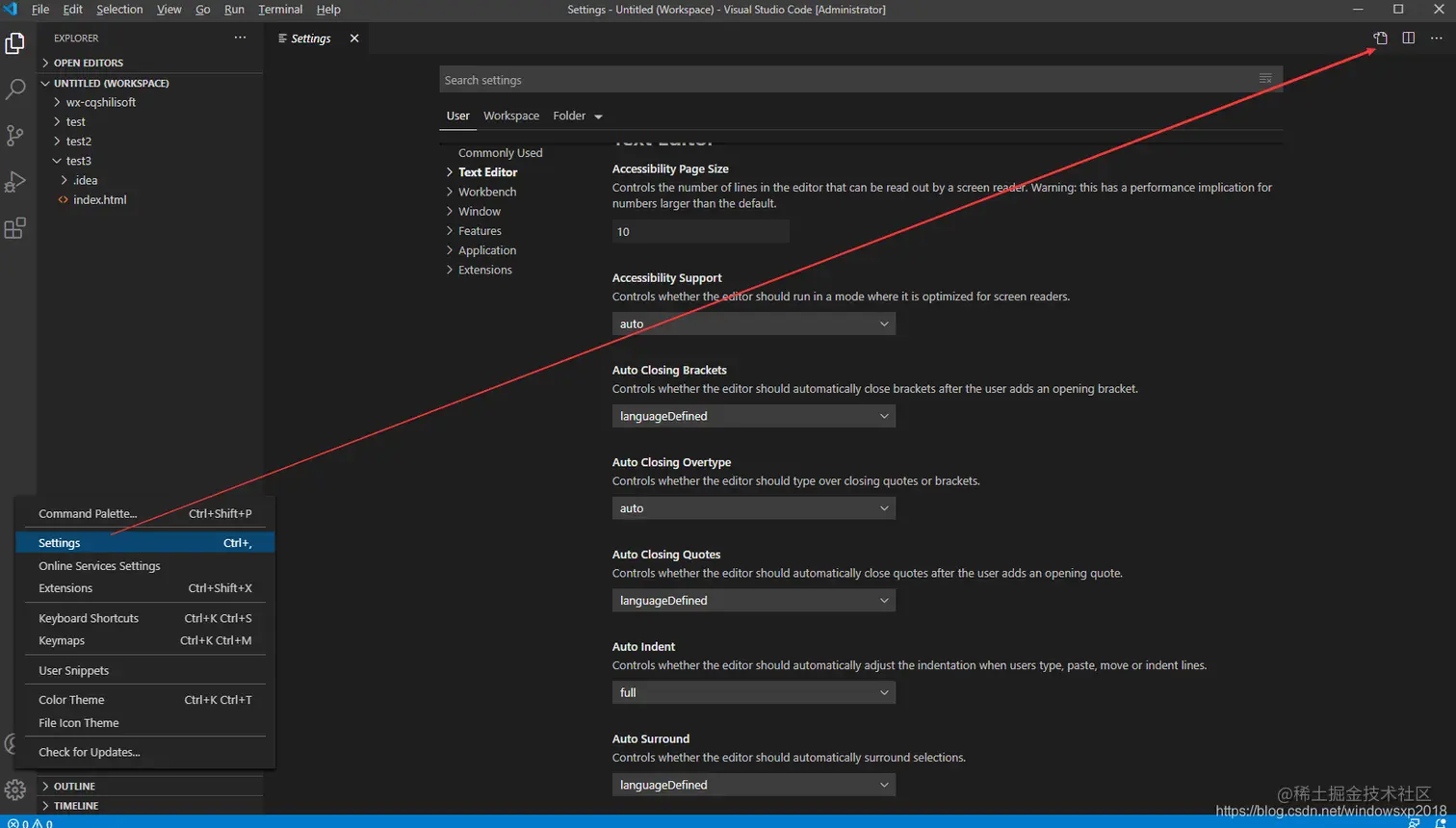Expand the Outline section

[x=149, y=787]
